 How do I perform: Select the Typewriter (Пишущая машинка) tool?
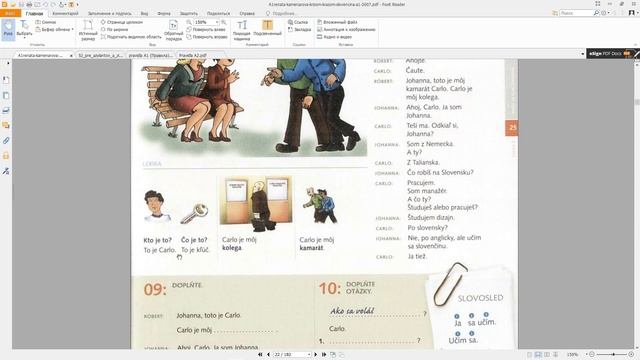[242, 30]
